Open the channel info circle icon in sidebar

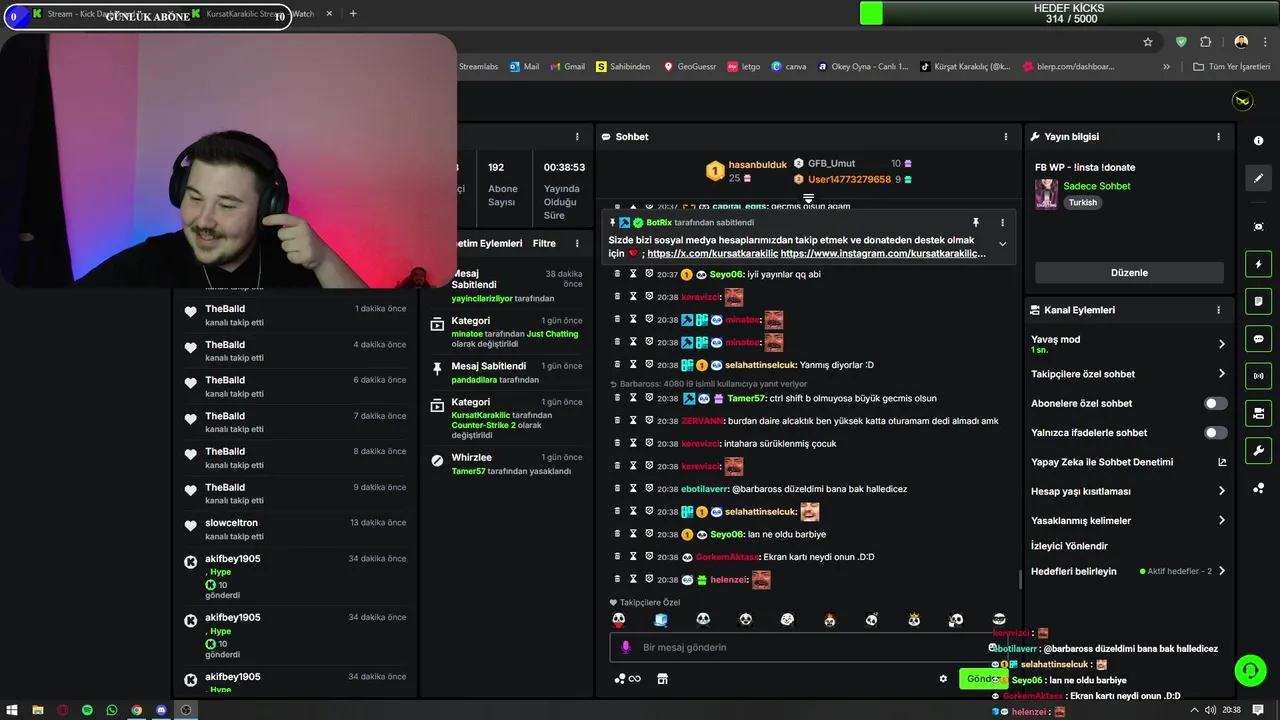tap(1259, 141)
